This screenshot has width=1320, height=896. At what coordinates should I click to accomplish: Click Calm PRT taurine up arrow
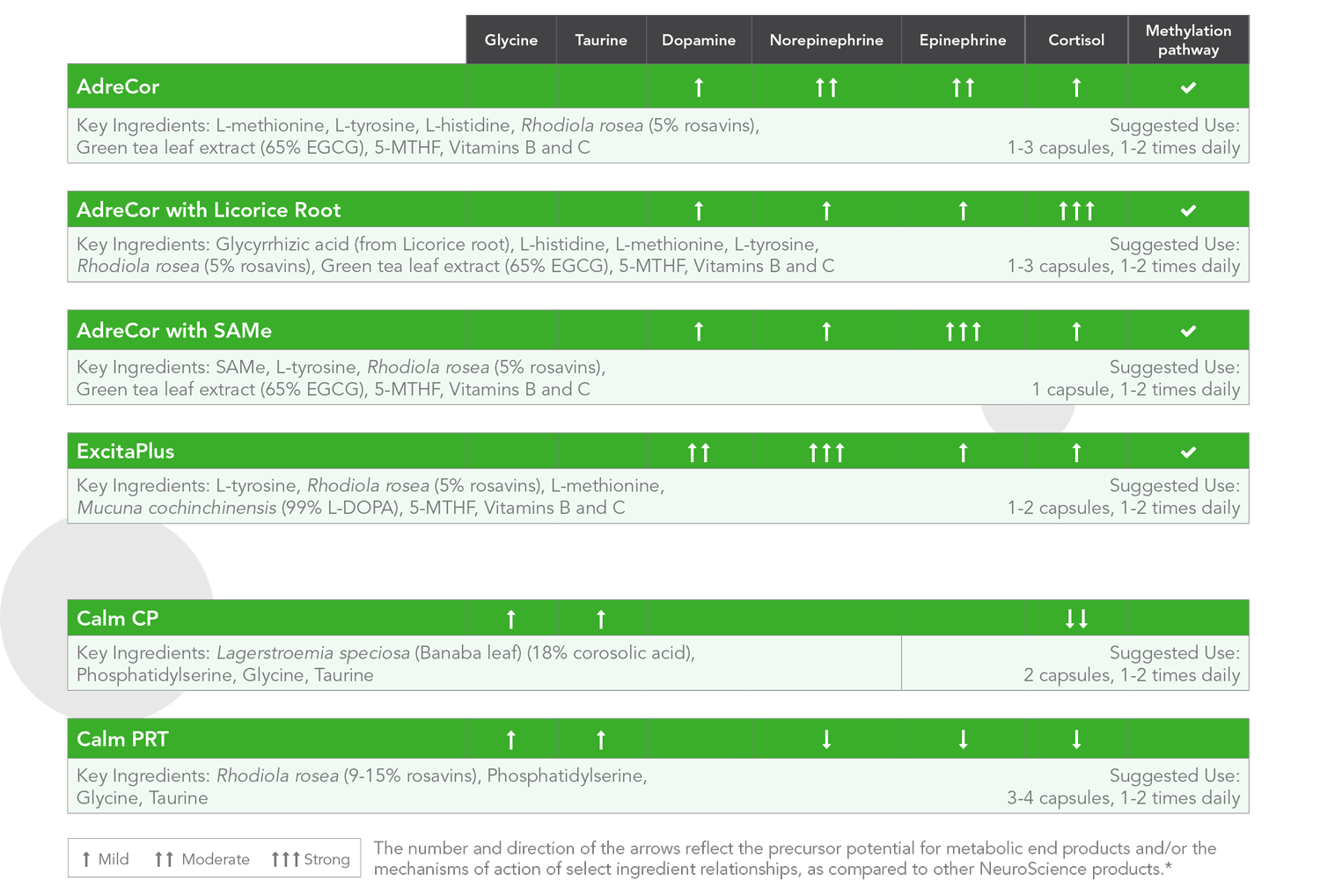coord(601,739)
